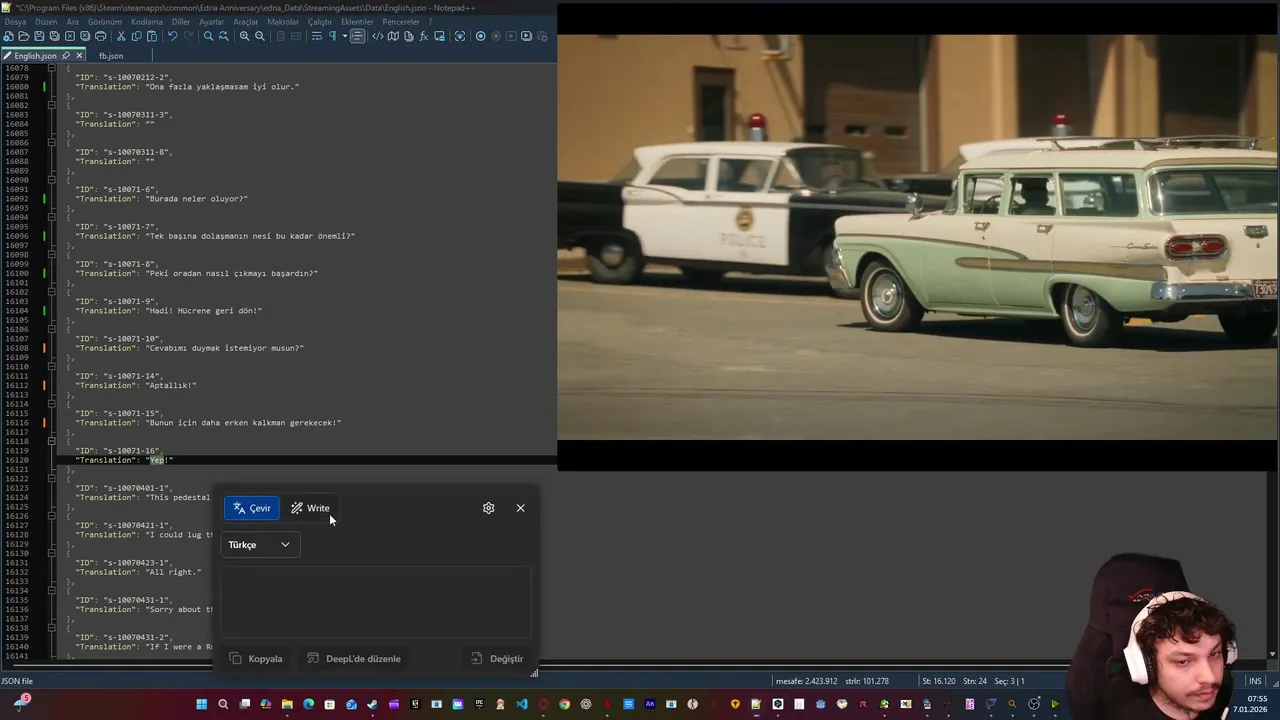Open the Makrolar menu
The image size is (1280, 720).
pyautogui.click(x=283, y=21)
